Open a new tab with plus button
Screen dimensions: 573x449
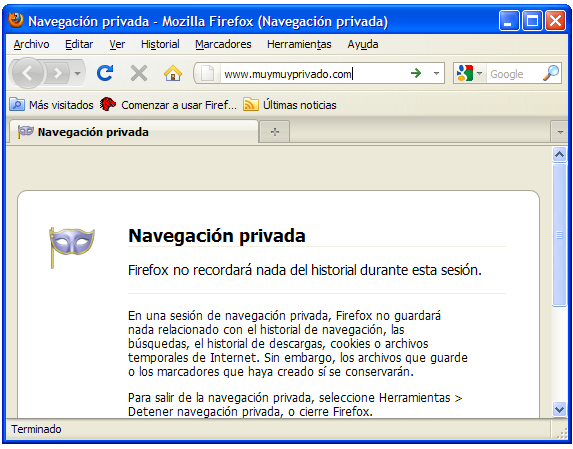pyautogui.click(x=275, y=132)
